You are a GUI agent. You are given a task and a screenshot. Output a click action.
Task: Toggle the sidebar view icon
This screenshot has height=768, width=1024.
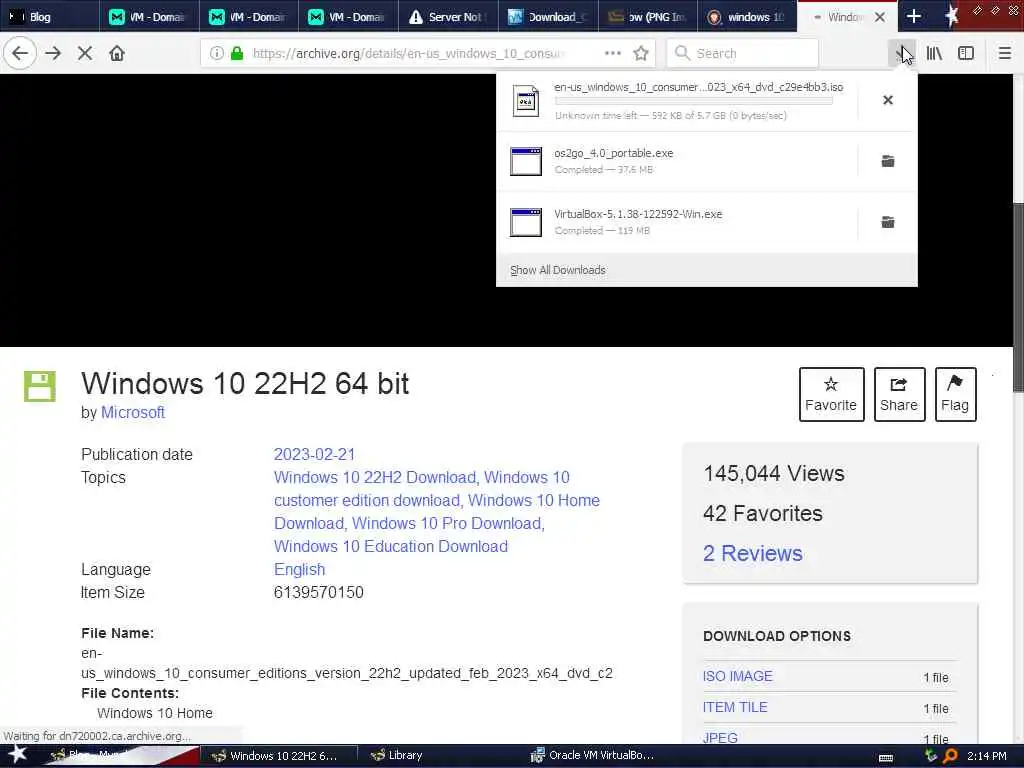tap(966, 54)
